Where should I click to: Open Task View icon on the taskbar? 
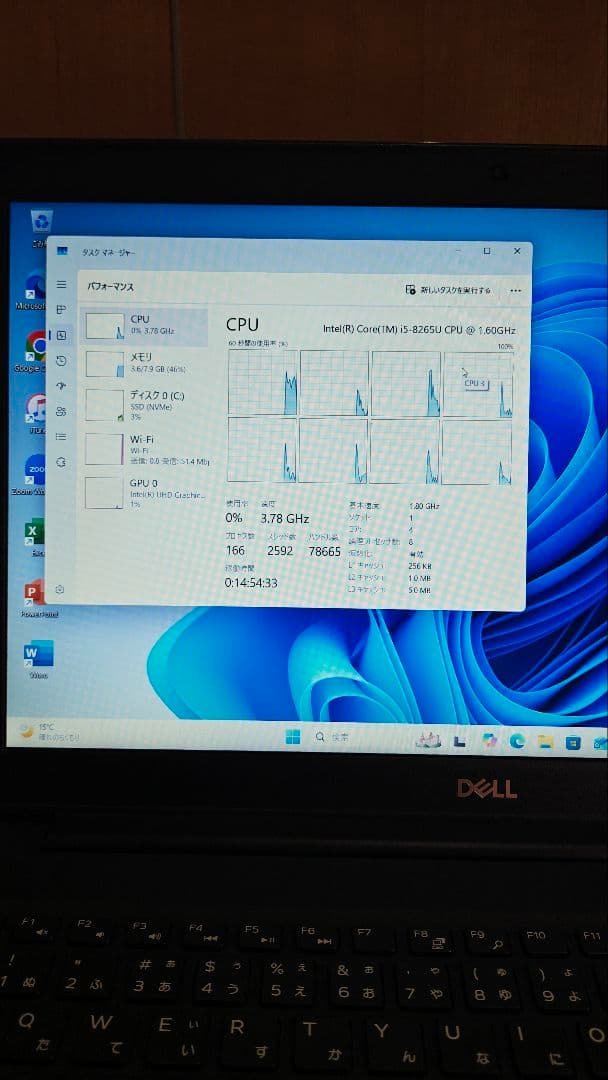tap(459, 740)
